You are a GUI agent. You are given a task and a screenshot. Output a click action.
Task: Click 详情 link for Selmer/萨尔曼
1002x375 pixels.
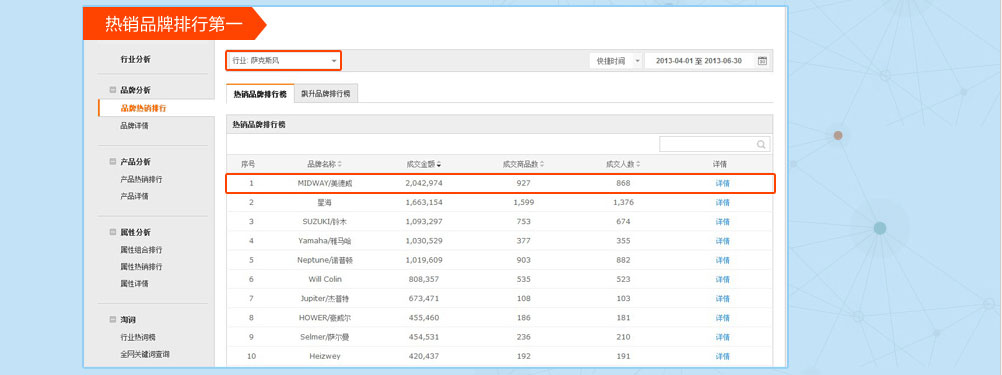point(722,337)
